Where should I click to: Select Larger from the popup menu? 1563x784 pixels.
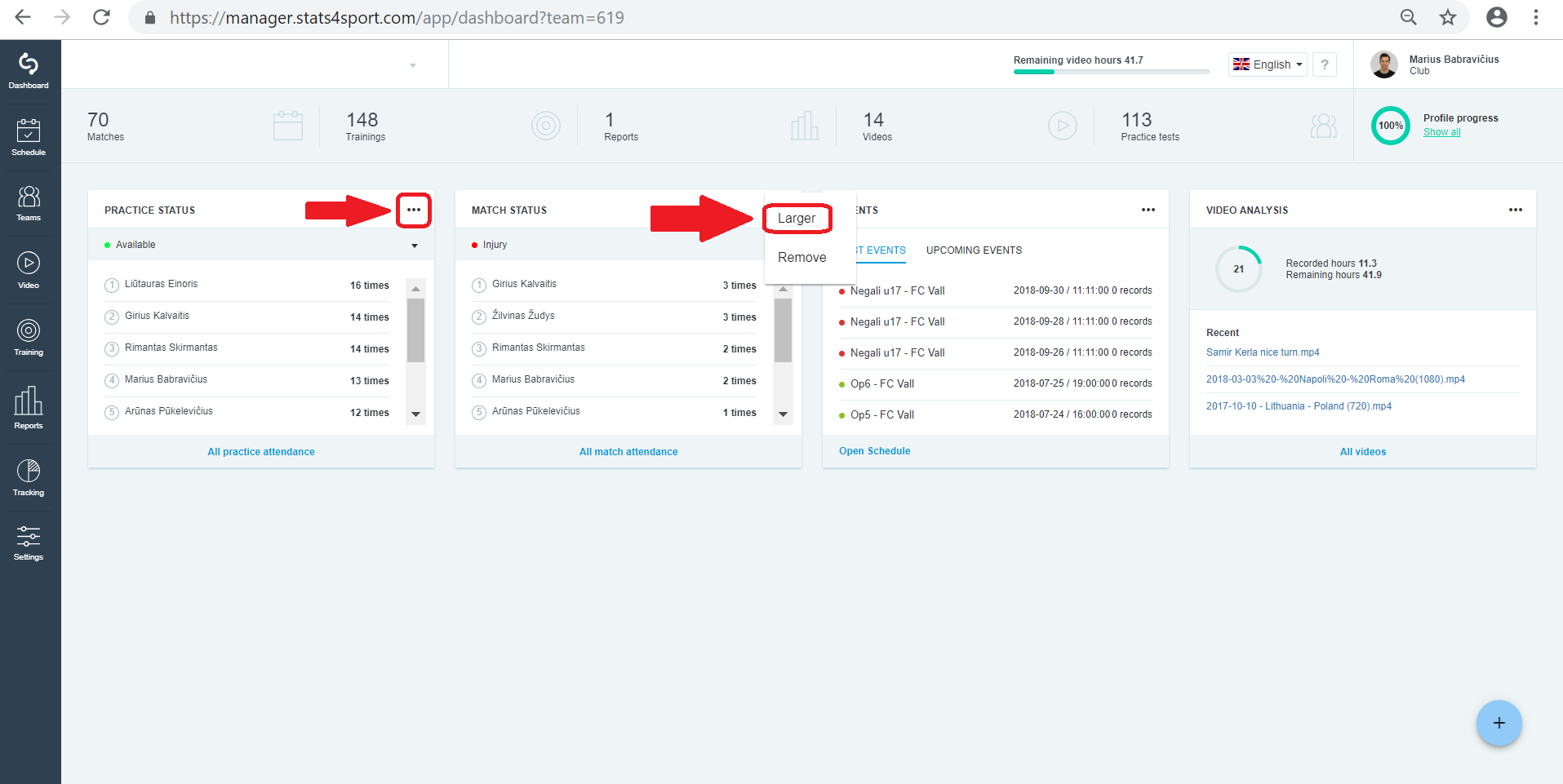(797, 219)
